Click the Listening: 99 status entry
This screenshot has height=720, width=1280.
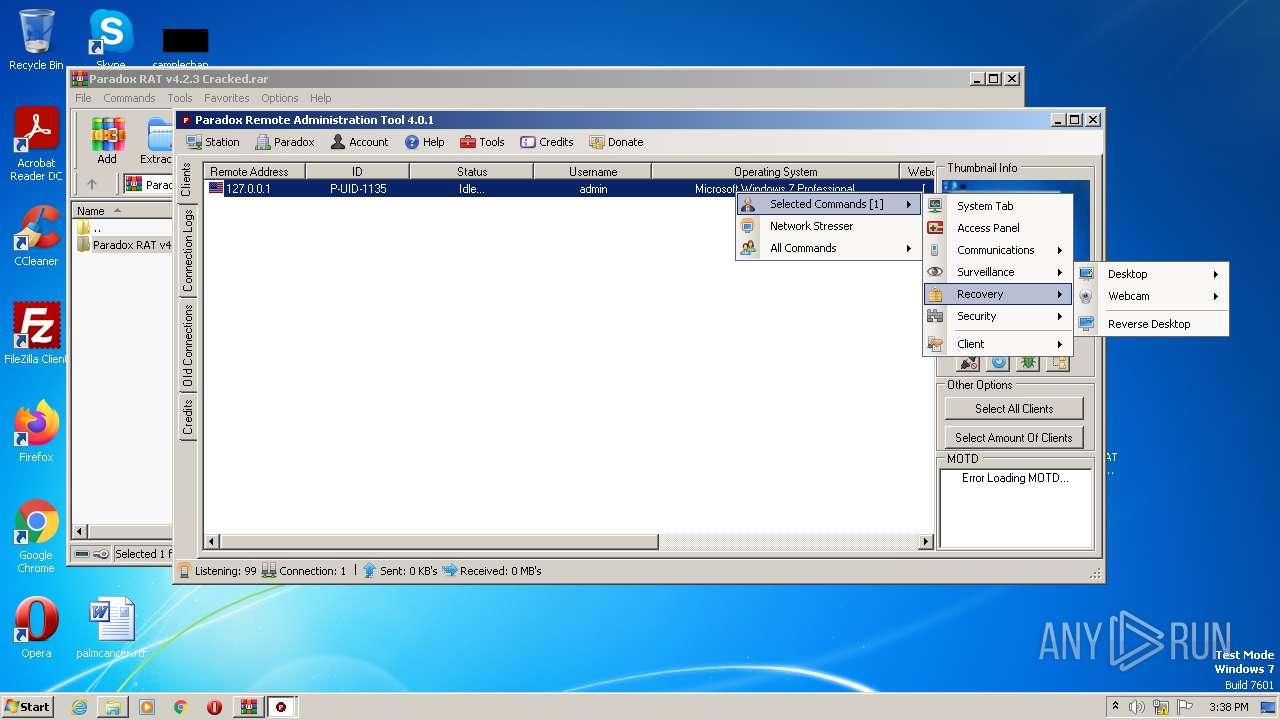pyautogui.click(x=218, y=571)
